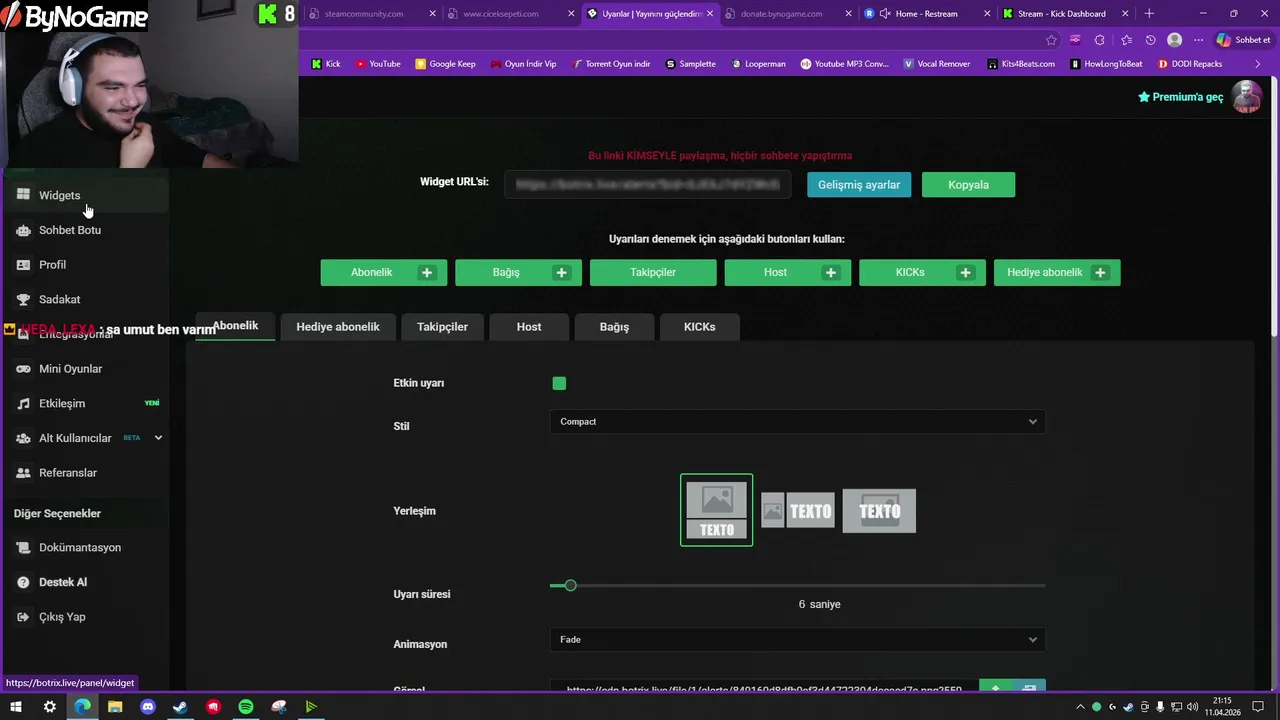Switch to donate.bynogame.com browser tab
This screenshot has width=1280, height=720.
click(x=788, y=14)
